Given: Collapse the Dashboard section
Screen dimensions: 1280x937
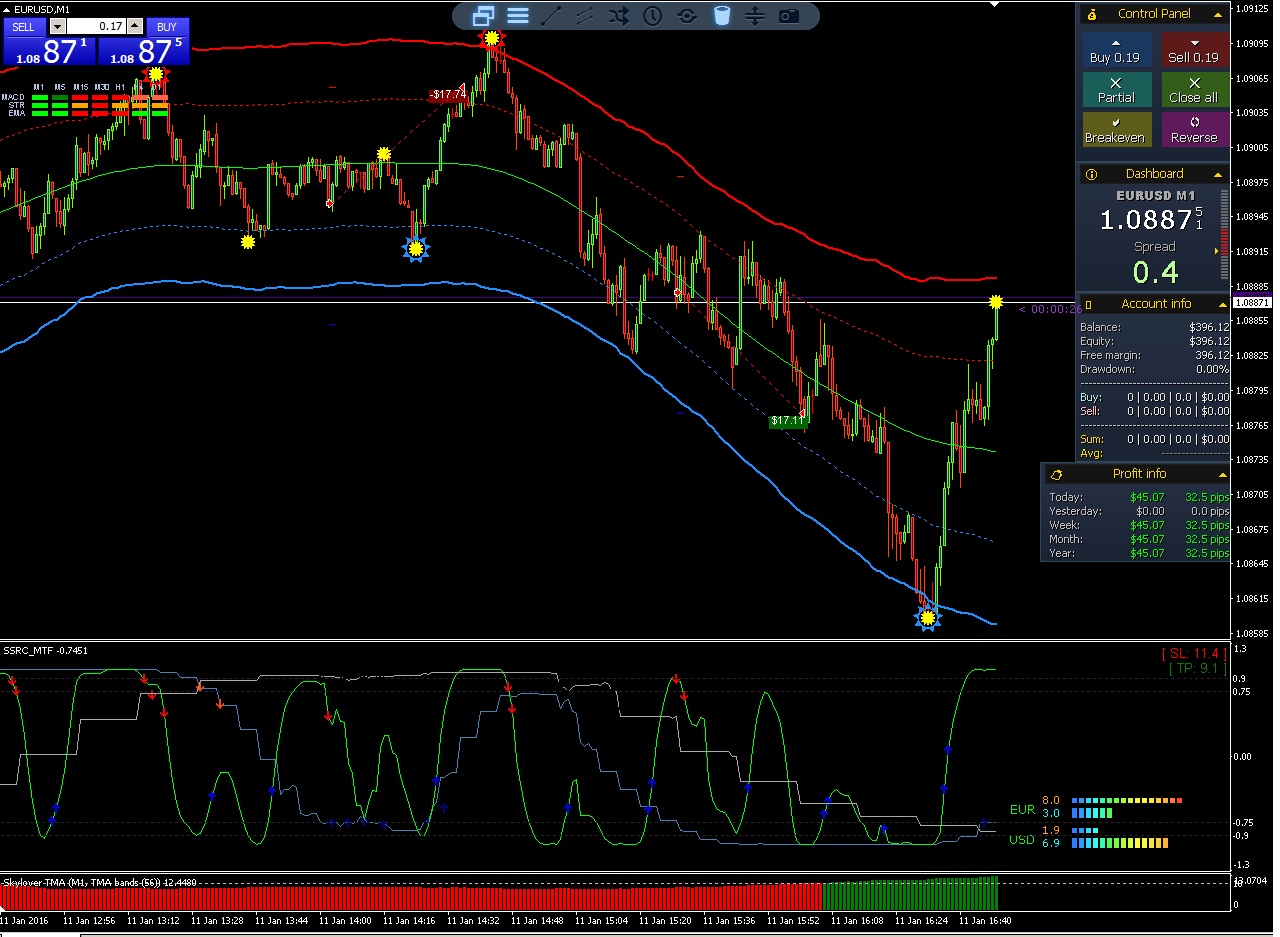Looking at the screenshot, I should coord(1219,174).
